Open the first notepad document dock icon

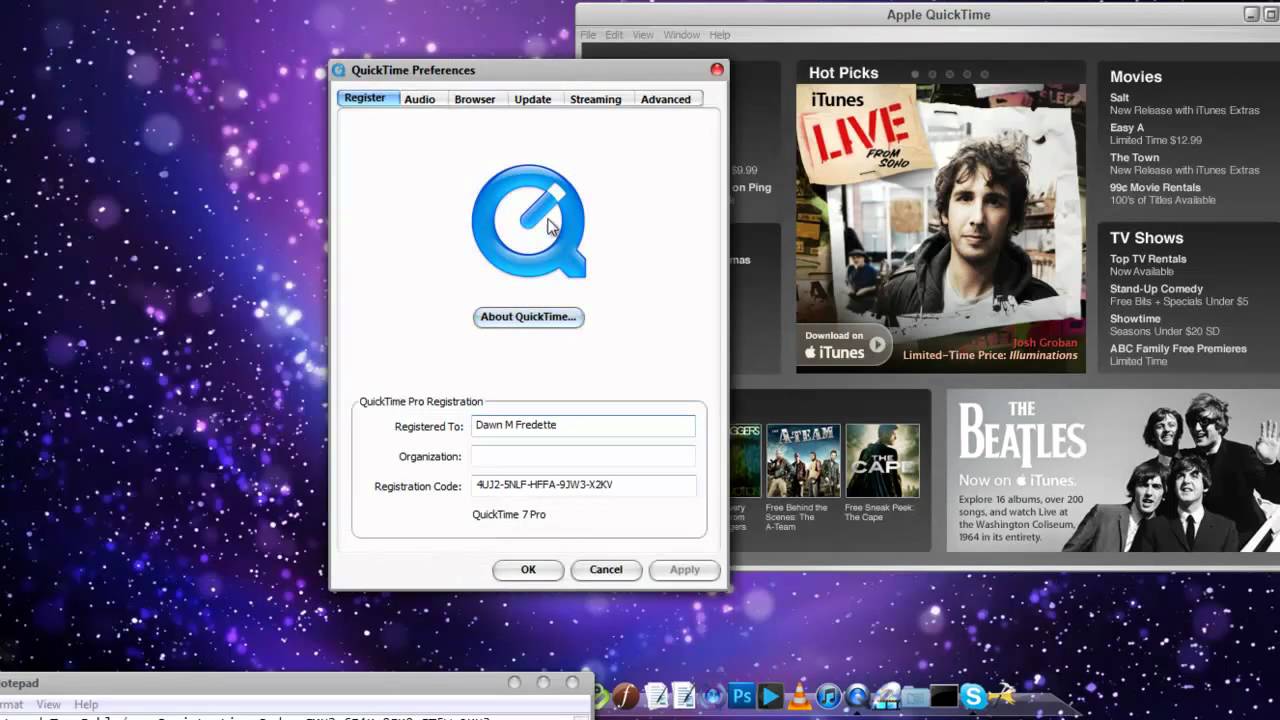(657, 696)
